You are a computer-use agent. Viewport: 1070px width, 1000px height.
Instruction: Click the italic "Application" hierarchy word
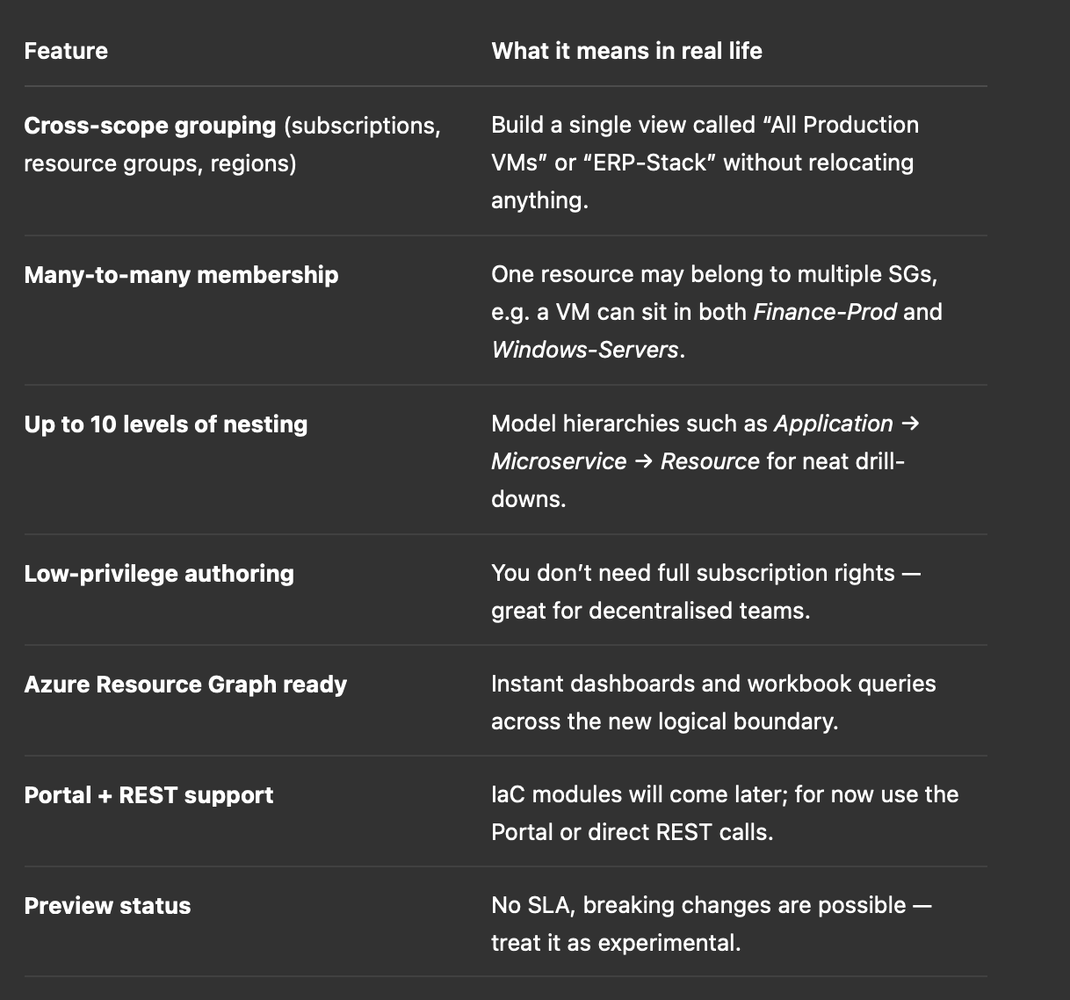833,424
